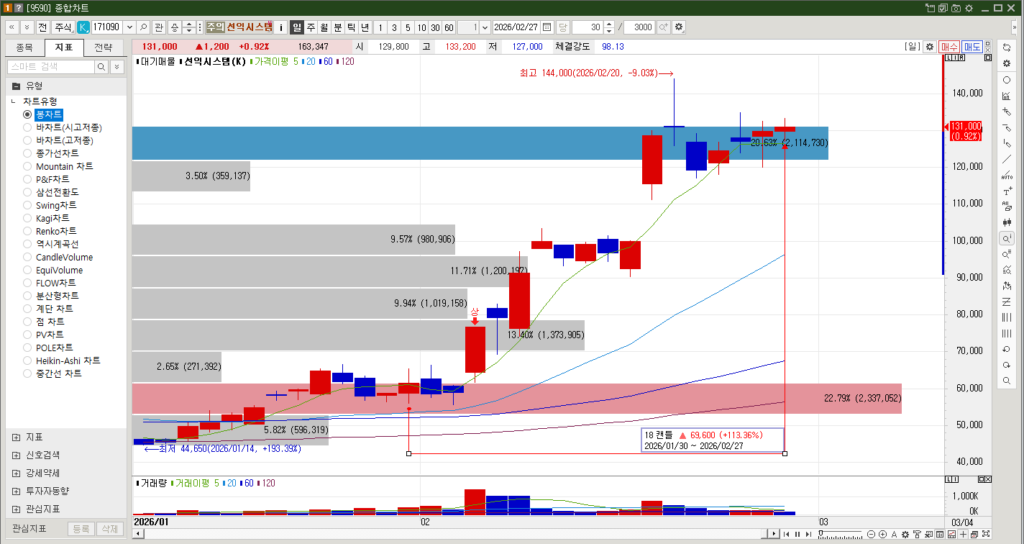
Task: Choose the 삼선전환도 chart type
Action: click(x=57, y=192)
